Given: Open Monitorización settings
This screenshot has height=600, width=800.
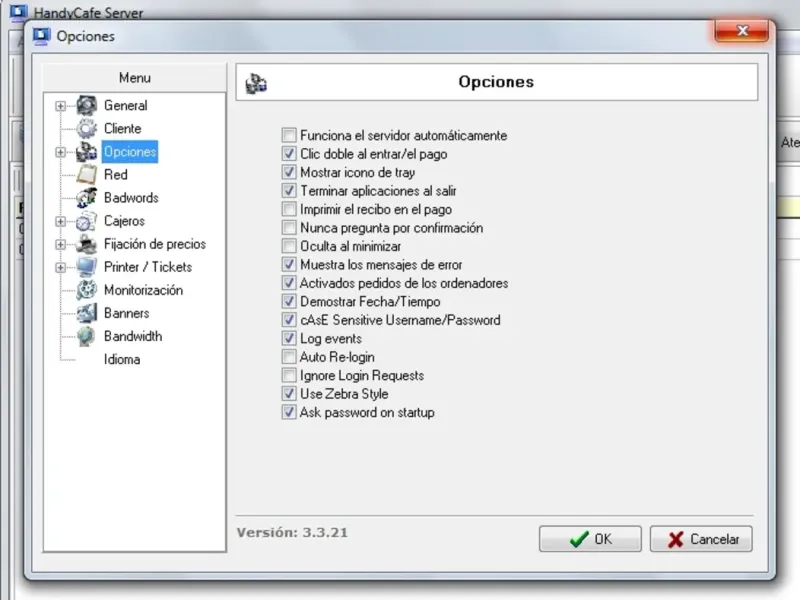Looking at the screenshot, I should click(x=143, y=290).
